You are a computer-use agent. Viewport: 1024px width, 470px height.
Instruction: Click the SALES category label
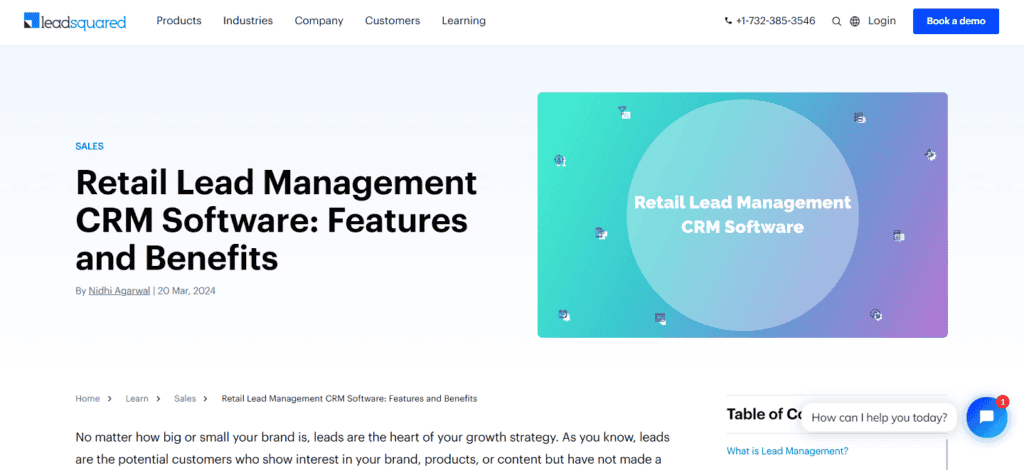[x=89, y=146]
